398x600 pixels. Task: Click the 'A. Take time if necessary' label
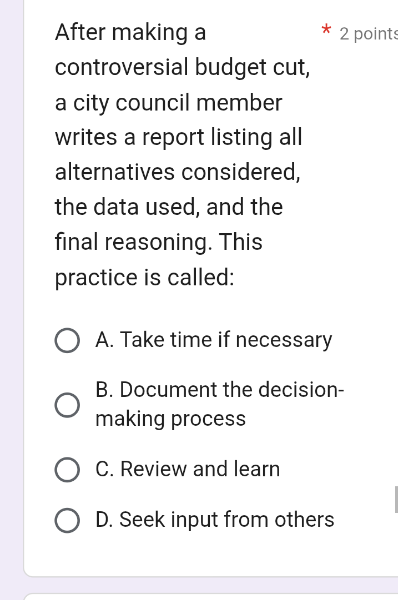tap(214, 340)
